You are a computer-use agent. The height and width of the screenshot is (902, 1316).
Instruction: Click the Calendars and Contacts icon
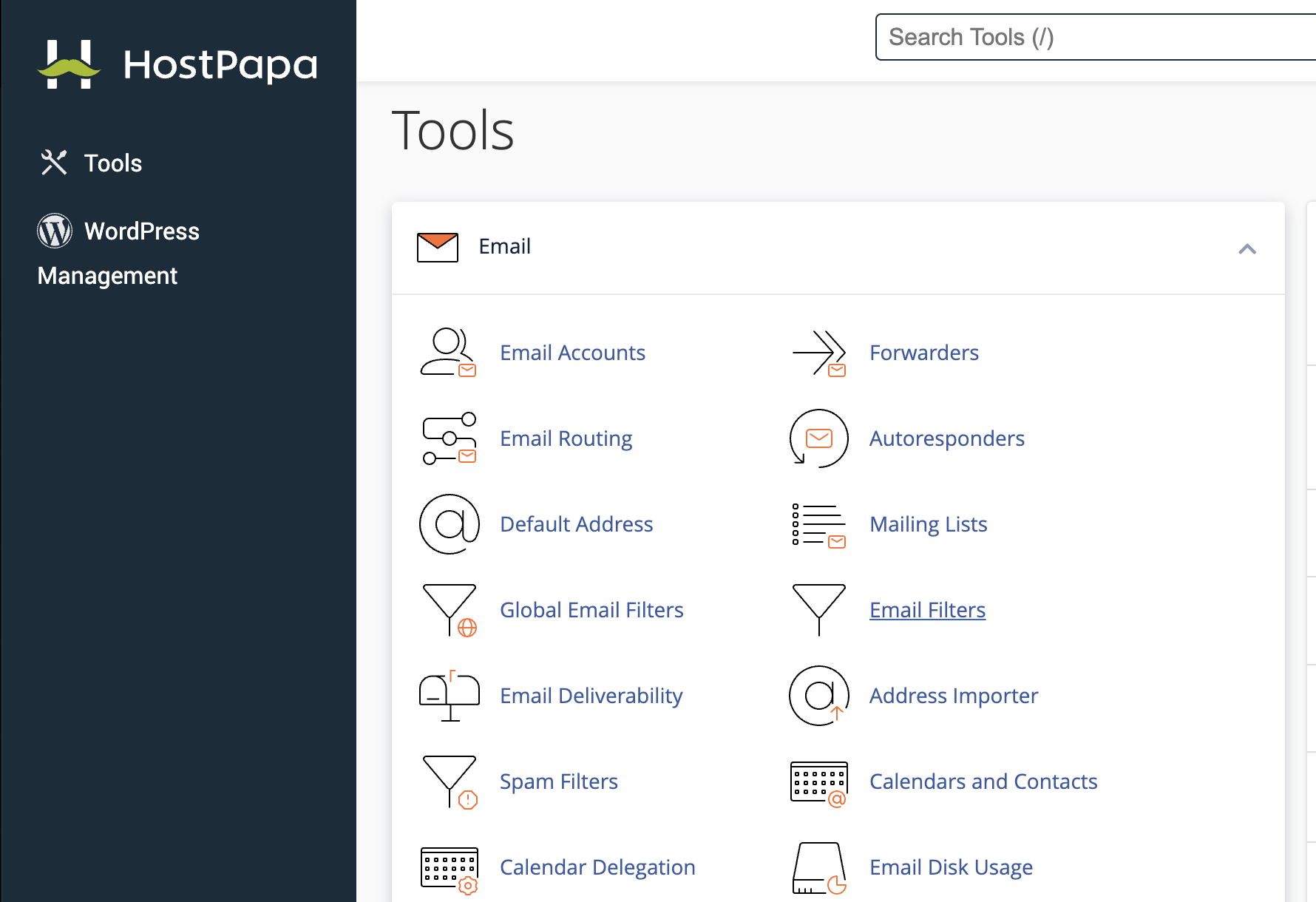click(x=818, y=784)
